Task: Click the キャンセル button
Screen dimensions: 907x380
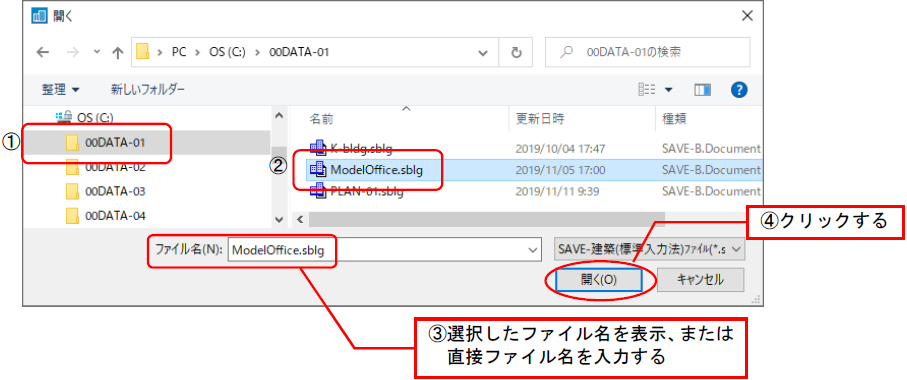Action: (700, 280)
